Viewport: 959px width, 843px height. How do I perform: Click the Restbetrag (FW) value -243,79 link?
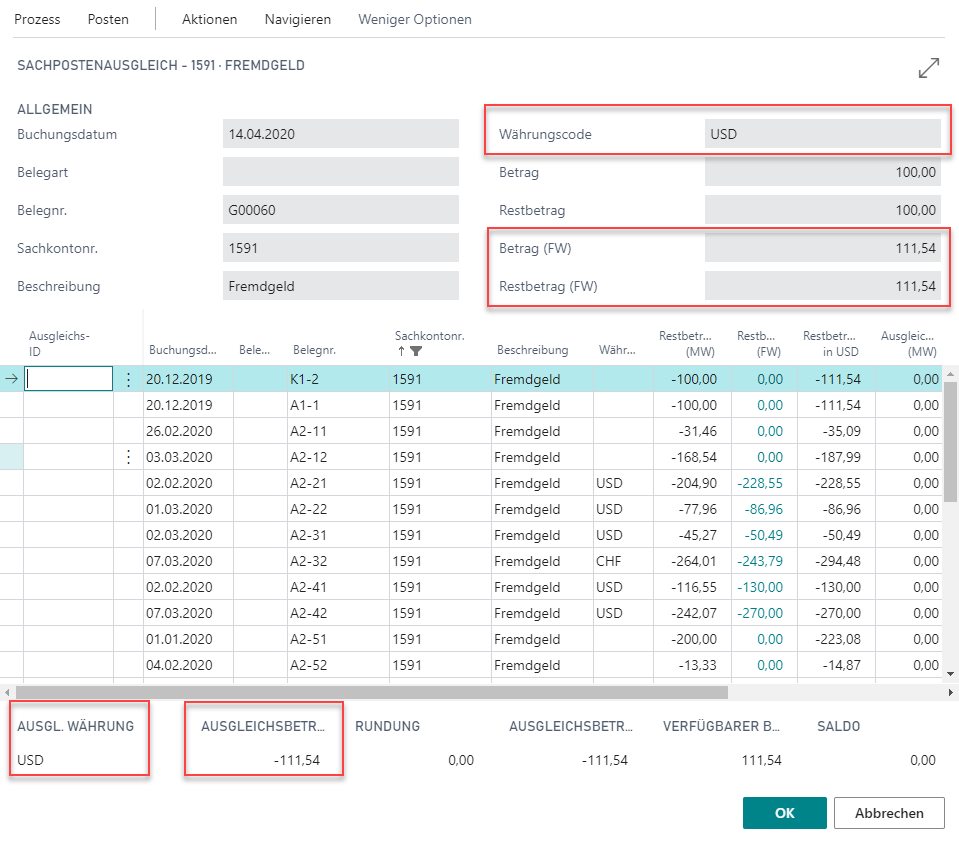point(760,561)
